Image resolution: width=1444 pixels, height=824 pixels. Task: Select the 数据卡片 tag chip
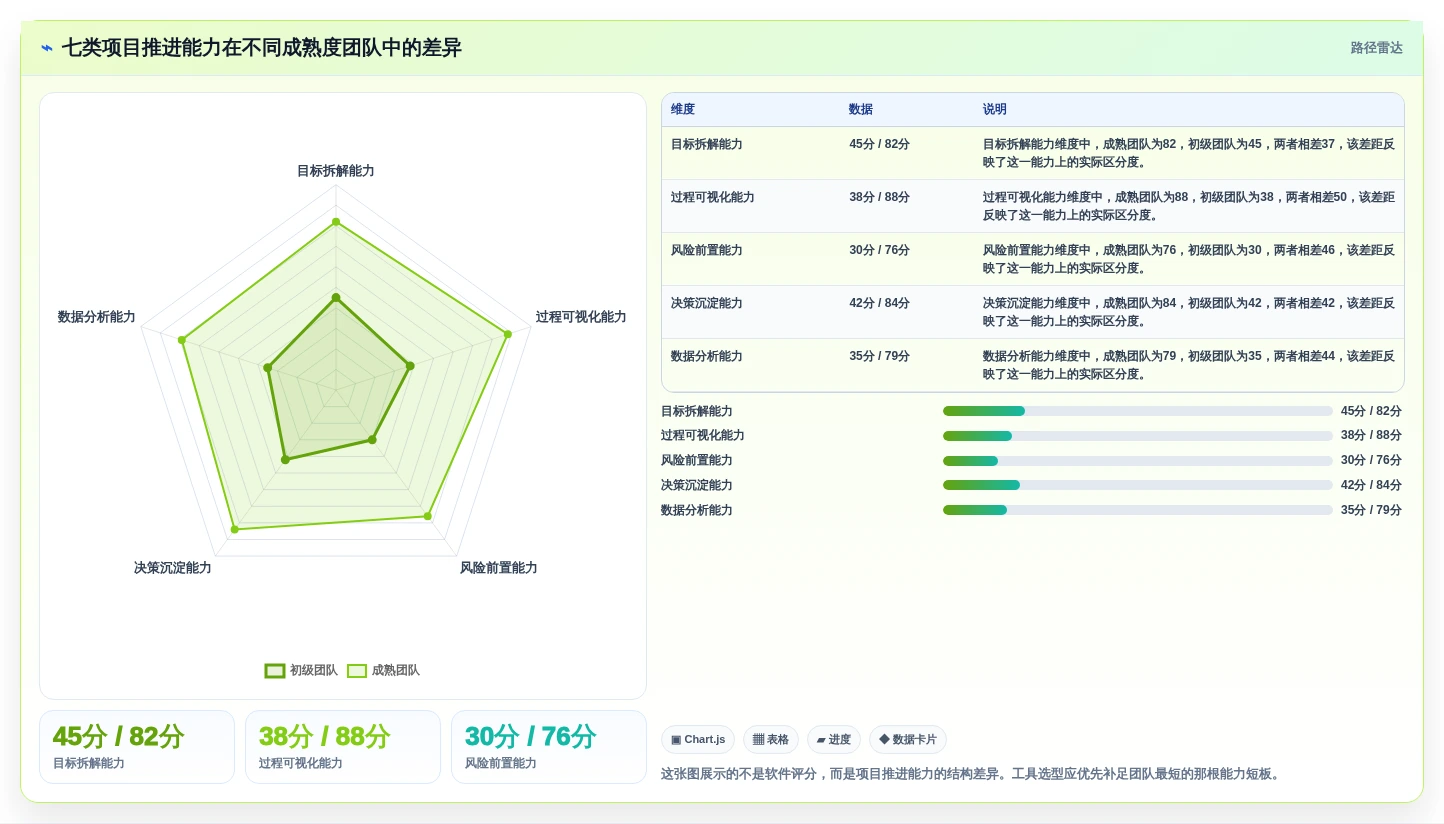click(908, 740)
